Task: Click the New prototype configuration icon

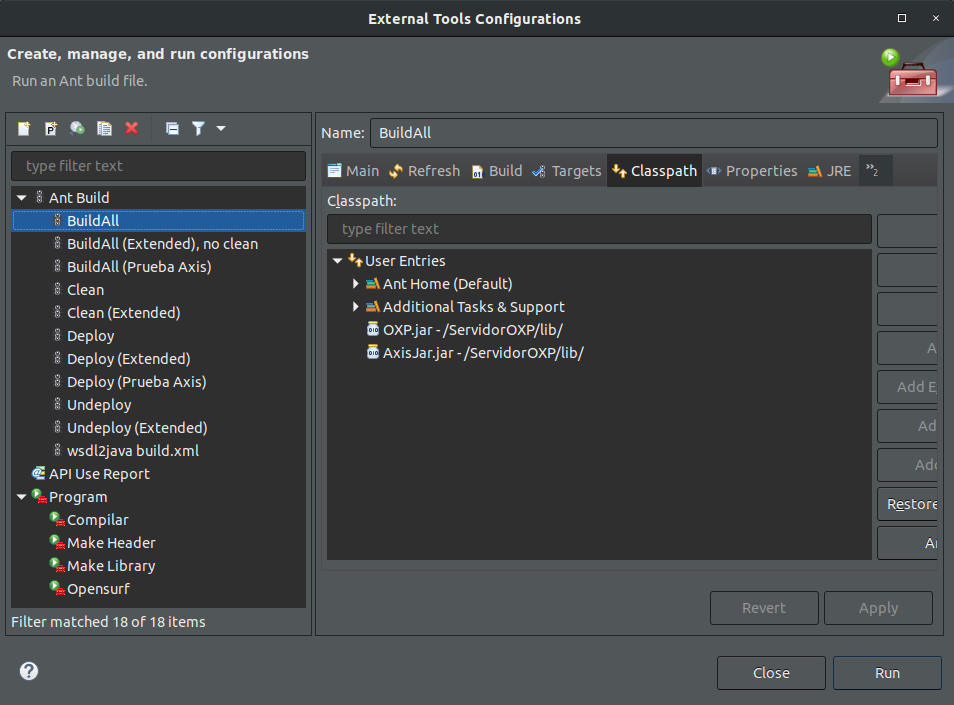Action: pyautogui.click(x=50, y=128)
